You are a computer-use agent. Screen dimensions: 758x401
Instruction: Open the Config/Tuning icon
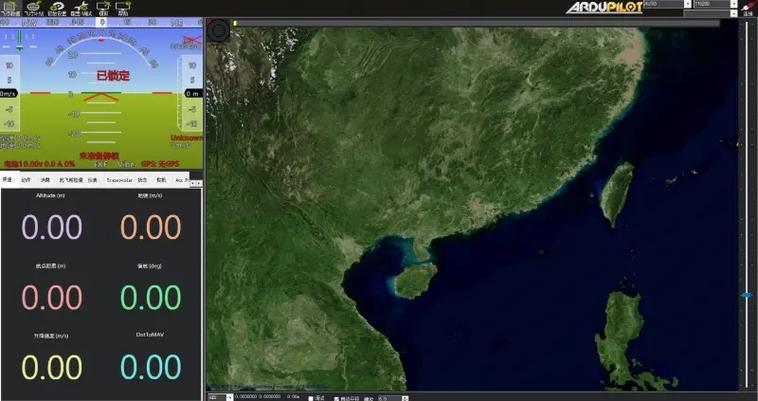click(x=82, y=8)
